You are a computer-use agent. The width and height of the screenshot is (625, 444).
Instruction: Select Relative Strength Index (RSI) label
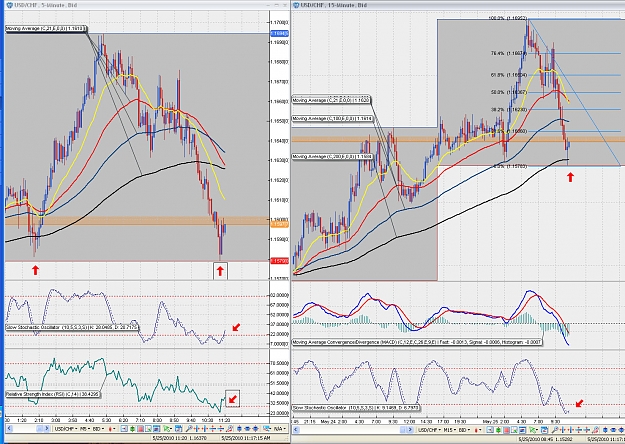pos(52,394)
